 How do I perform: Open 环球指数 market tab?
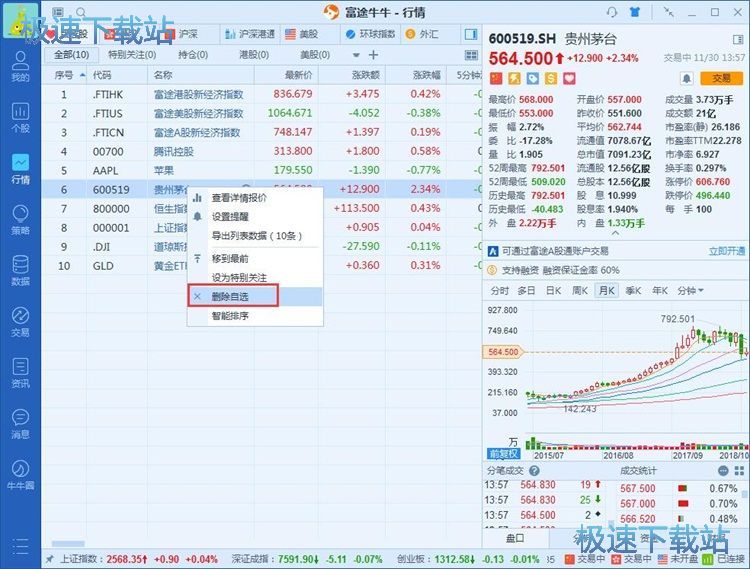point(370,34)
